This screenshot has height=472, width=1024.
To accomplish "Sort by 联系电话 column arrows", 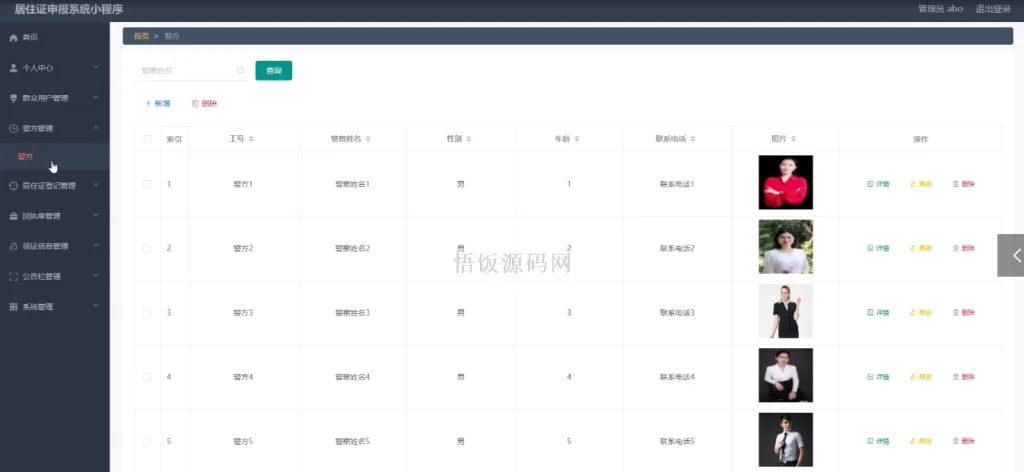I will coord(693,139).
